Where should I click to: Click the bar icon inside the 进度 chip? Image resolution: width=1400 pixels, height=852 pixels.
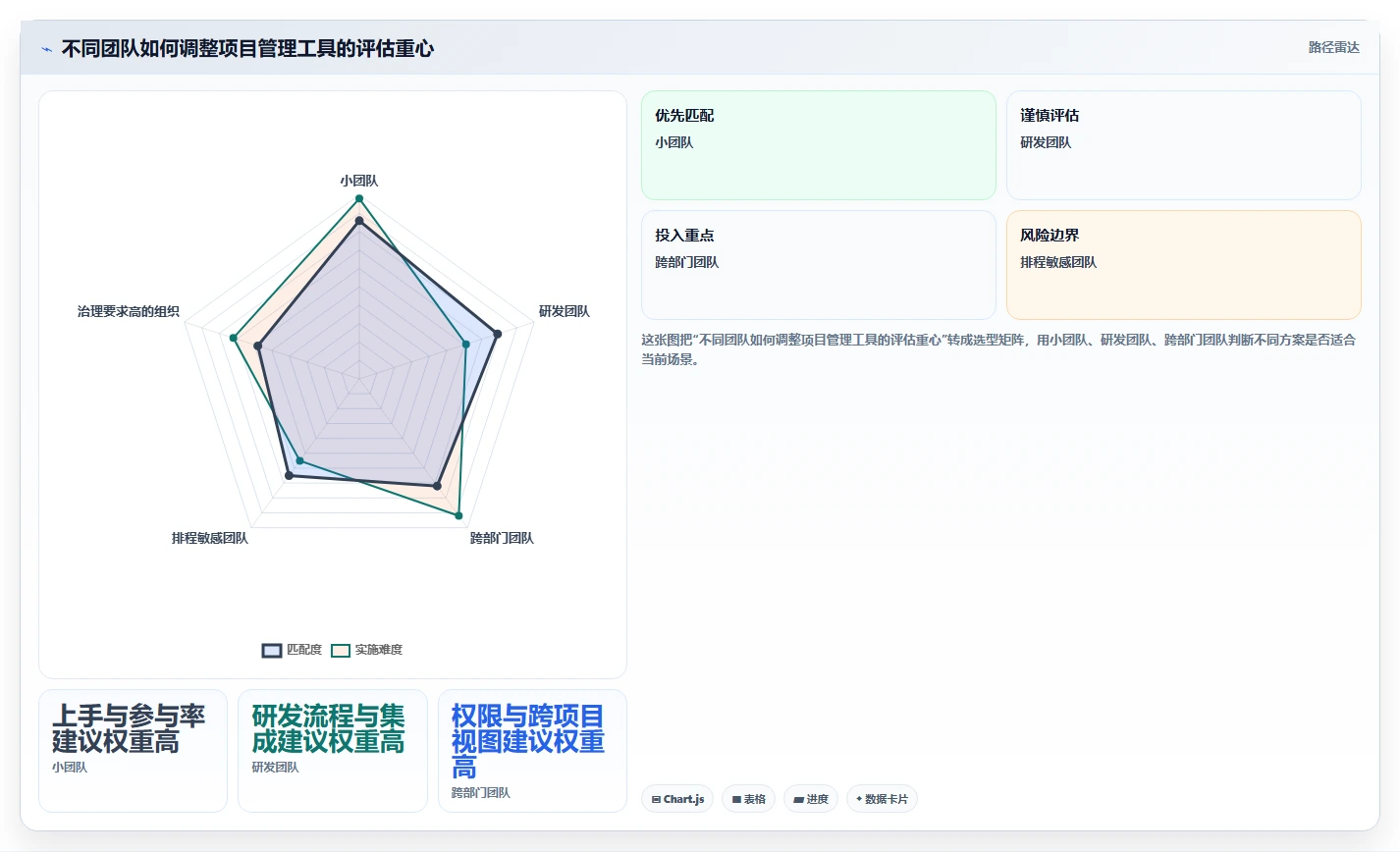799,800
